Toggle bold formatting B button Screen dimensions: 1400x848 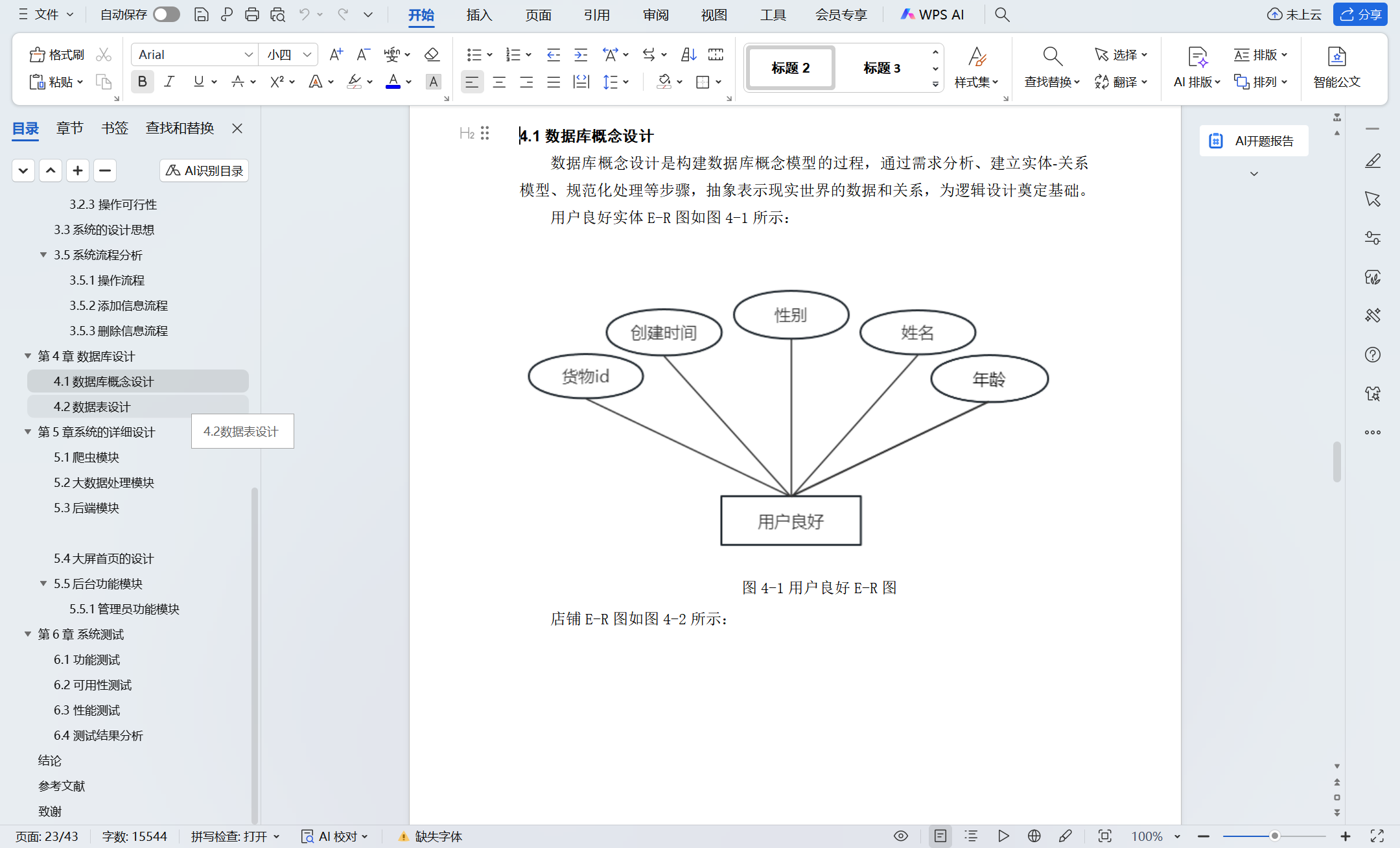pos(143,82)
